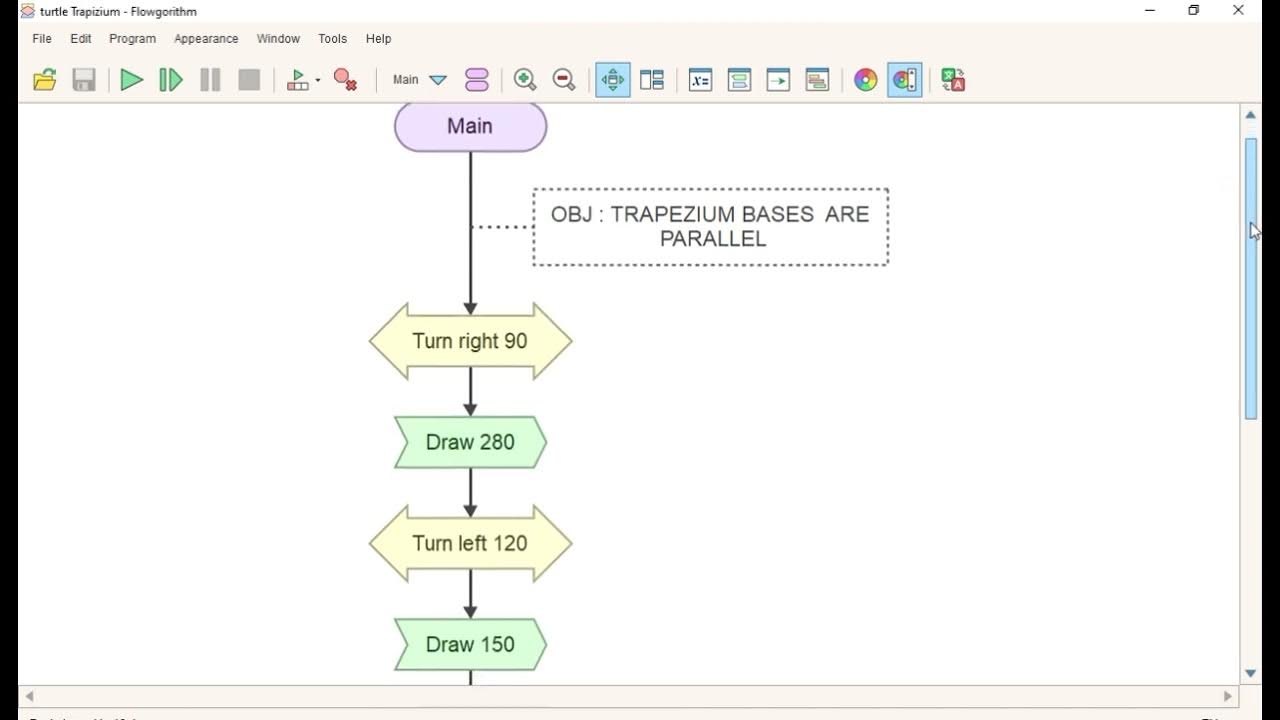Click the run speed icon

point(298,80)
